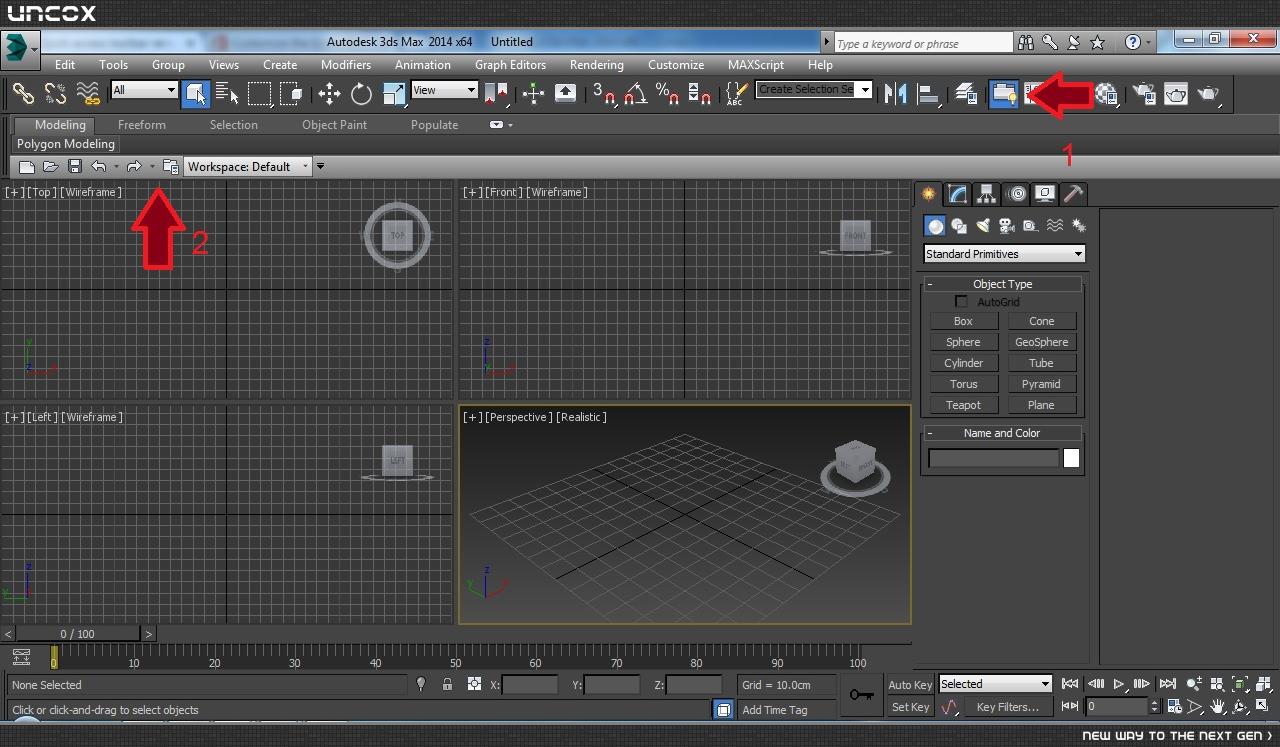Viewport: 1280px width, 747px height.
Task: Switch to the Freeform ribbon tab
Action: [142, 125]
